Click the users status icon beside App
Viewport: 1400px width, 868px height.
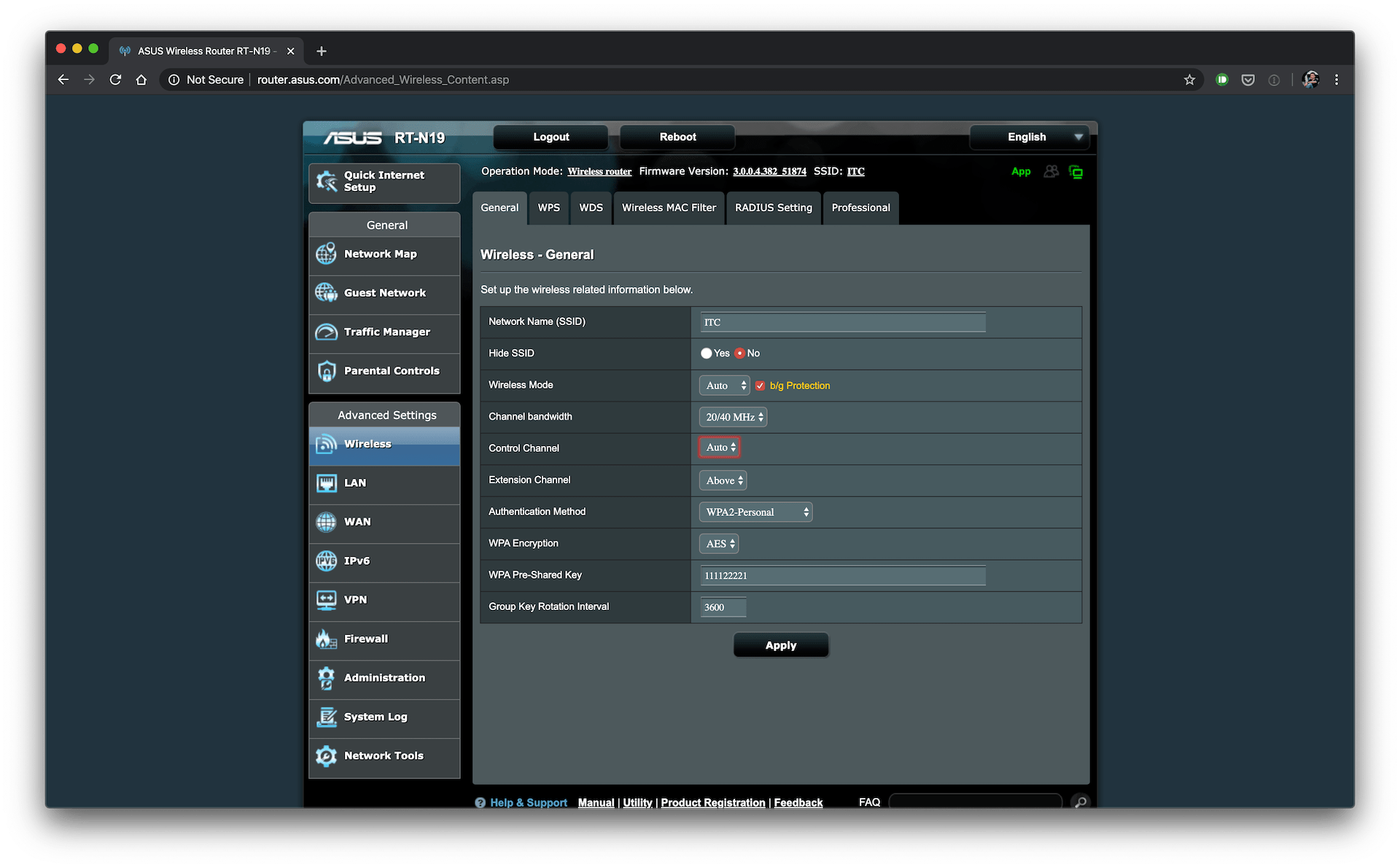tap(1051, 172)
